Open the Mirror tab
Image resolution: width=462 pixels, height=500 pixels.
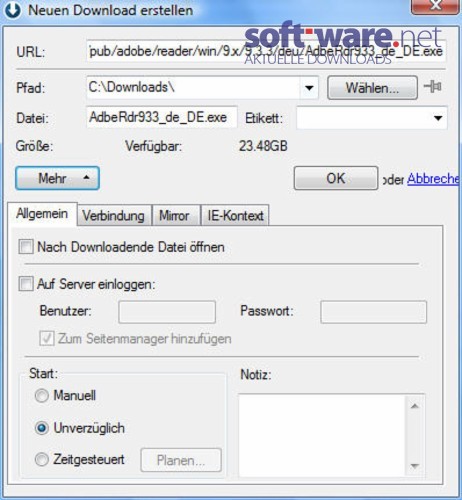[175, 216]
